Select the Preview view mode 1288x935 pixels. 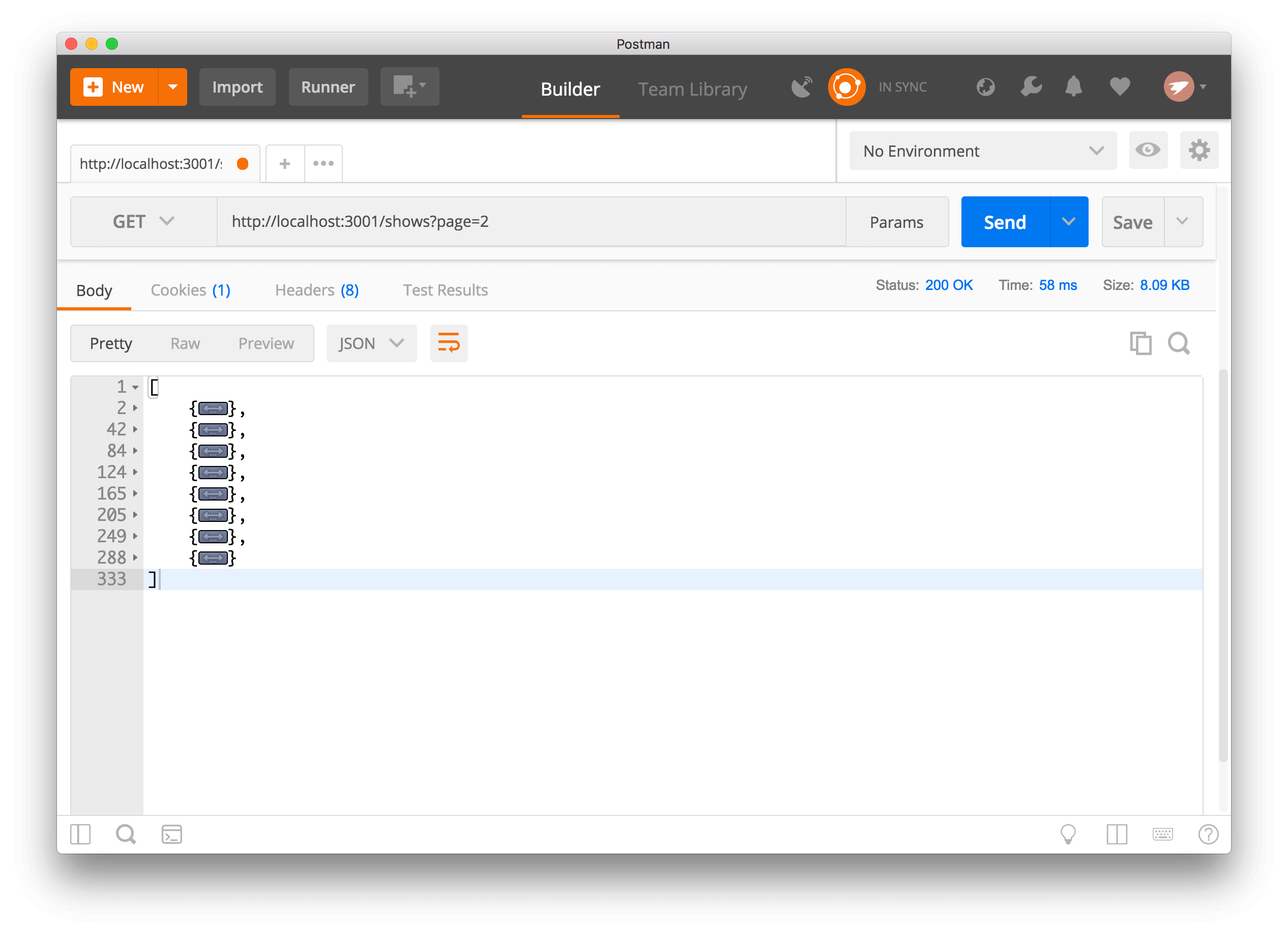pyautogui.click(x=266, y=344)
